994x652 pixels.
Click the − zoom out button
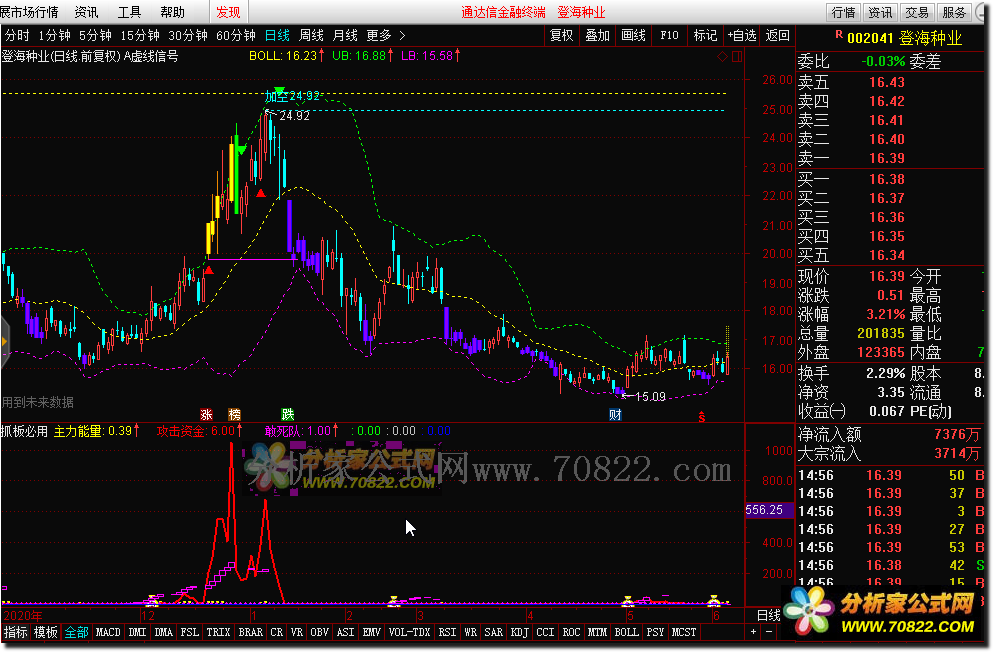coord(769,632)
